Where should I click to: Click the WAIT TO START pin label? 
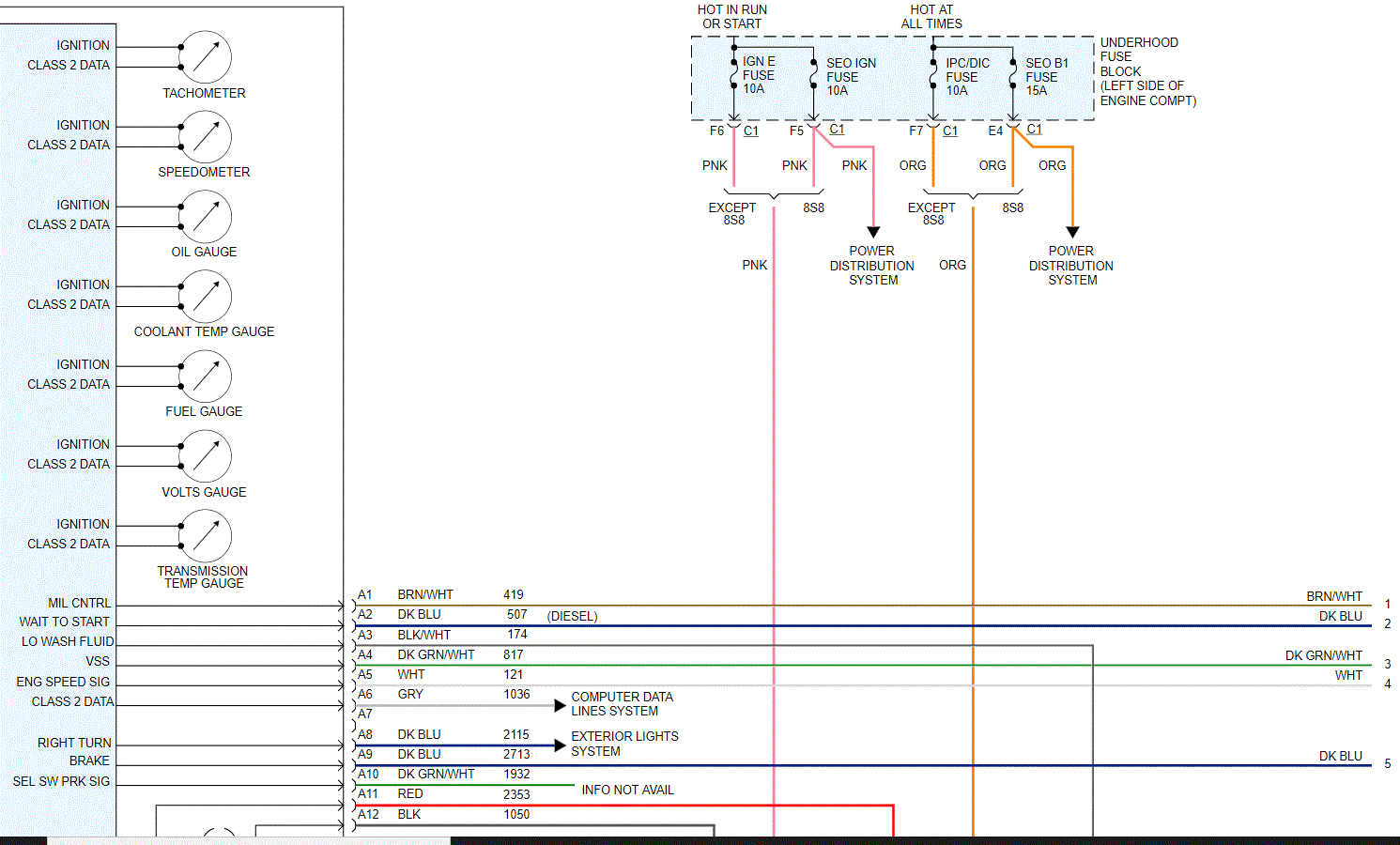pyautogui.click(x=64, y=622)
